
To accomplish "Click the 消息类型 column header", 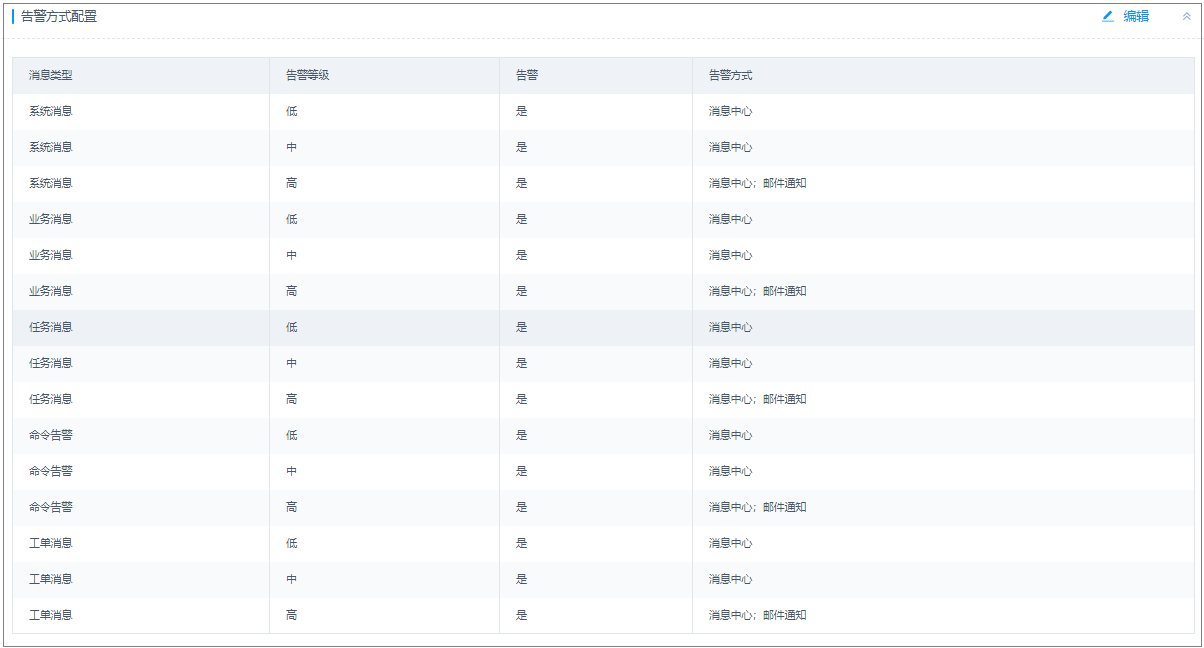I will (50, 75).
